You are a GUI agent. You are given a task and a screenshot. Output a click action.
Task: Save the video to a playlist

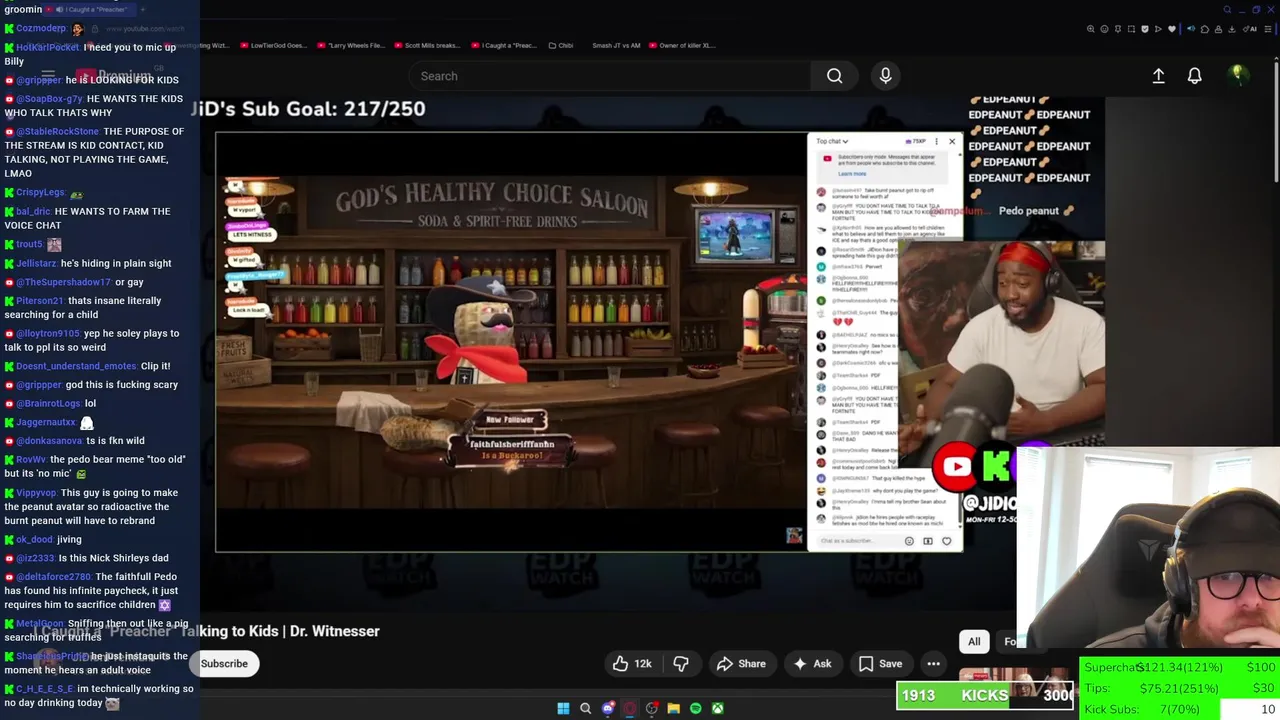[880, 664]
